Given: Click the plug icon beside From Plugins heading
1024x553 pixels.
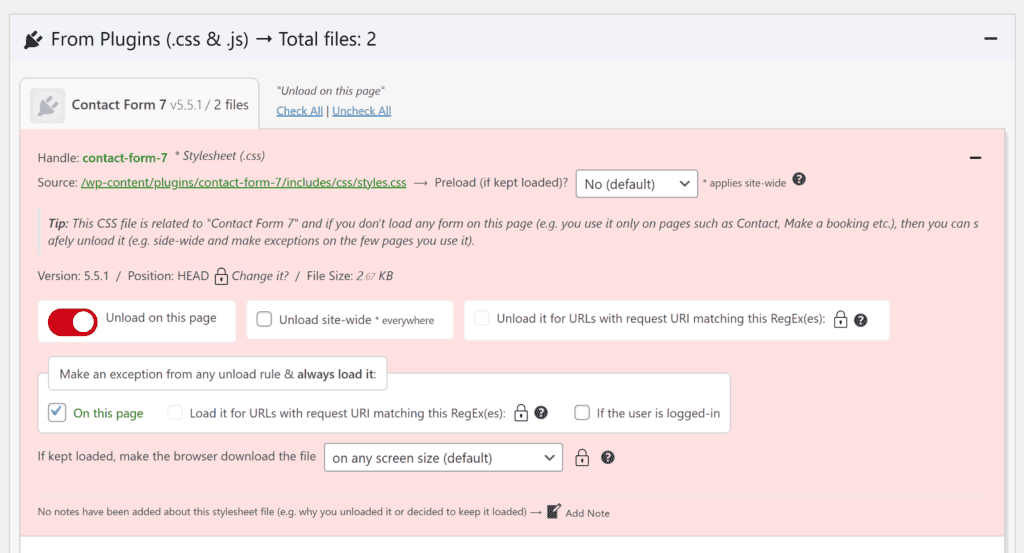Looking at the screenshot, I should point(33,40).
